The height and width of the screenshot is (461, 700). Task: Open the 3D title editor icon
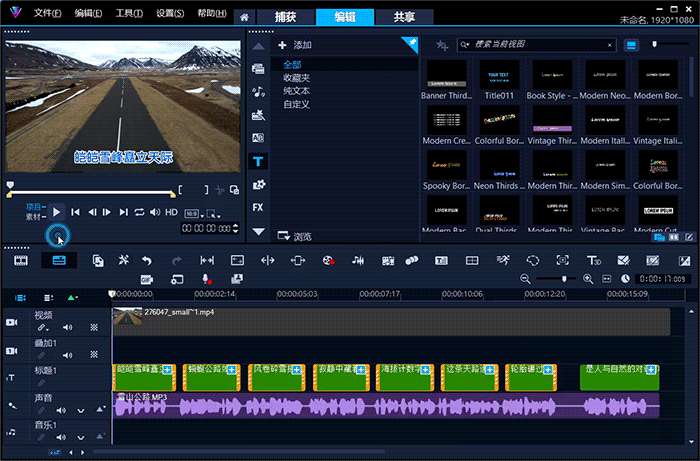[593, 260]
